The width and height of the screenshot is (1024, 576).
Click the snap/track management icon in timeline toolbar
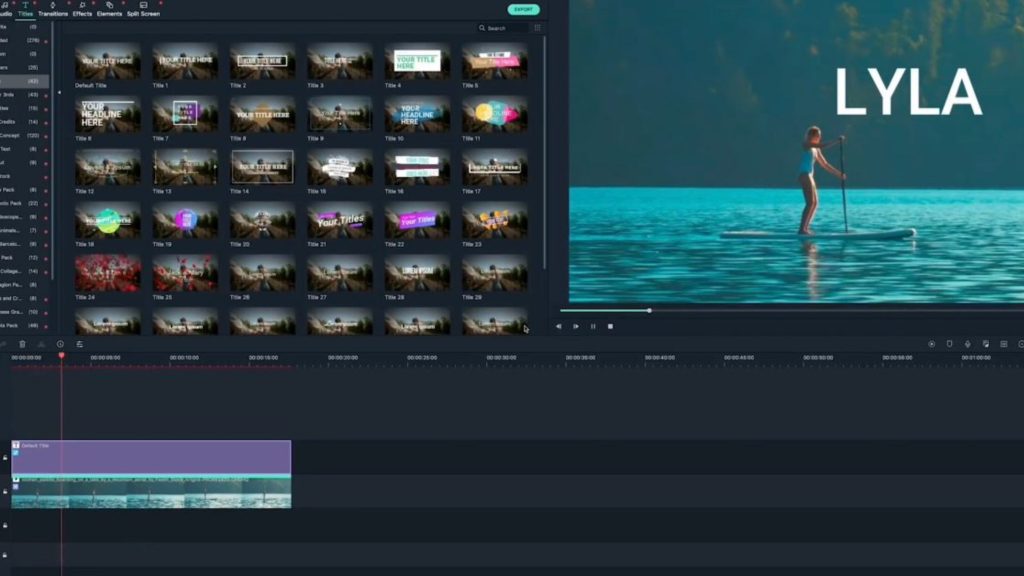point(1004,345)
